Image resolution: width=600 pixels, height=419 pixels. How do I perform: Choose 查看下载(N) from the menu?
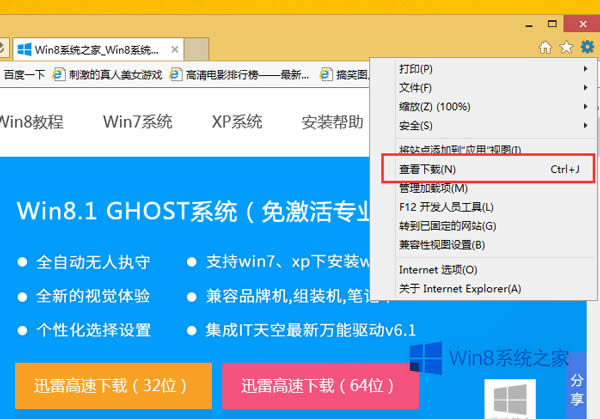click(488, 169)
